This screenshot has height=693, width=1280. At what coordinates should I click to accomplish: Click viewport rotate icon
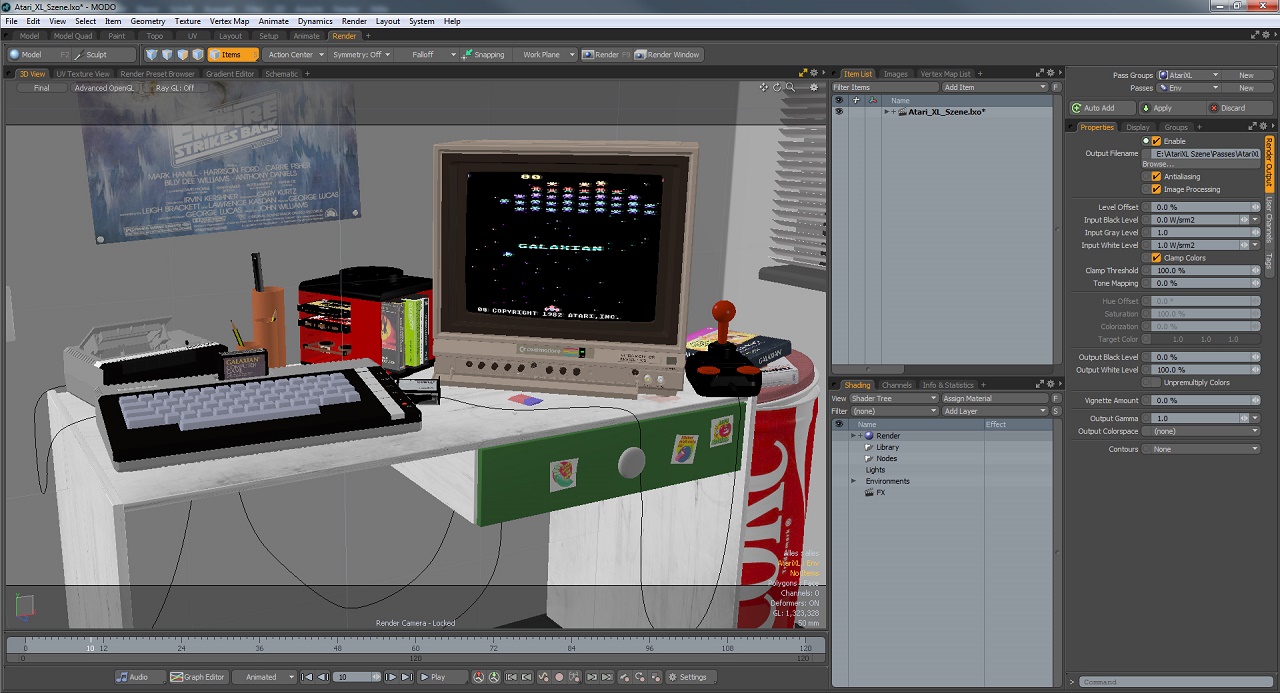pyautogui.click(x=777, y=88)
